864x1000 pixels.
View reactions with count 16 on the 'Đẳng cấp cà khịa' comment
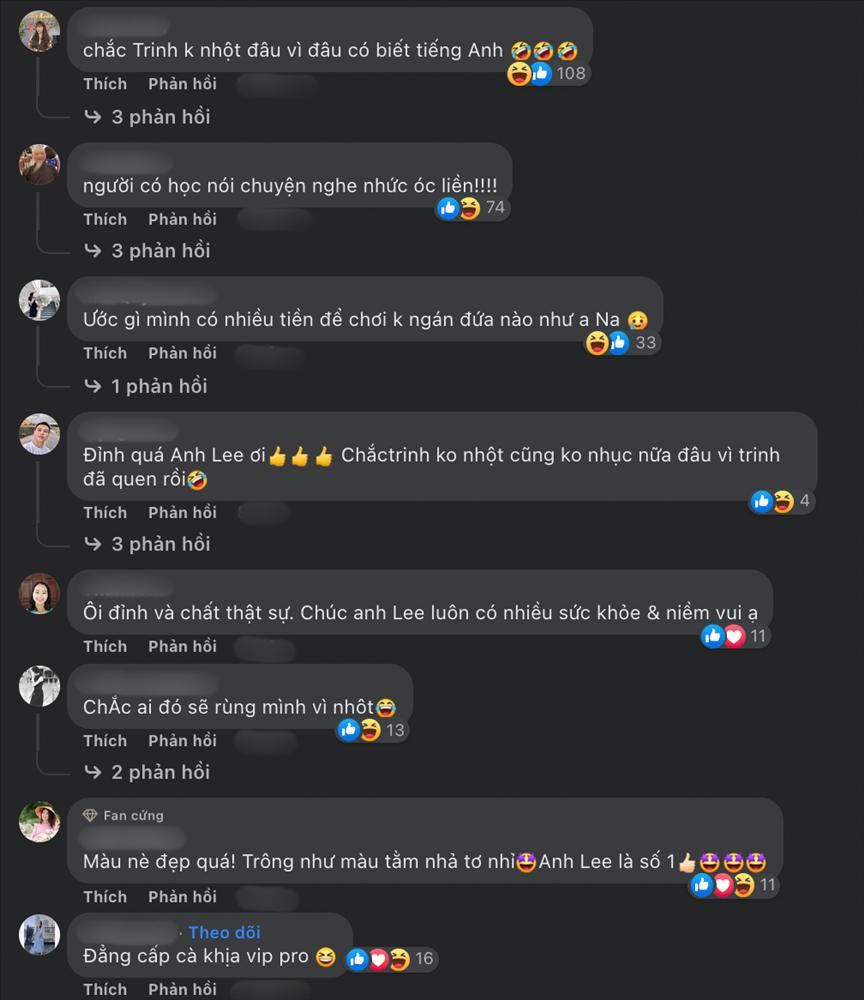(x=391, y=959)
